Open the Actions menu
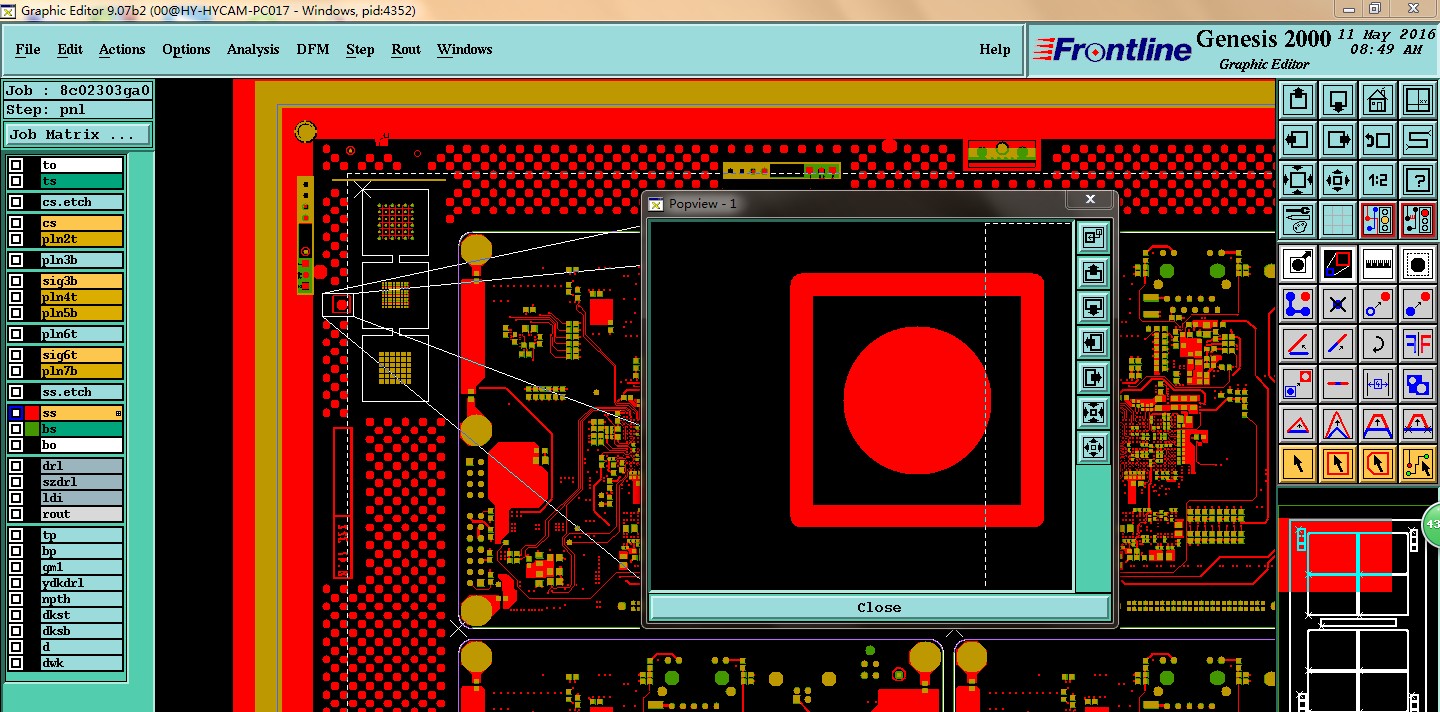This screenshot has width=1440, height=712. (x=122, y=49)
